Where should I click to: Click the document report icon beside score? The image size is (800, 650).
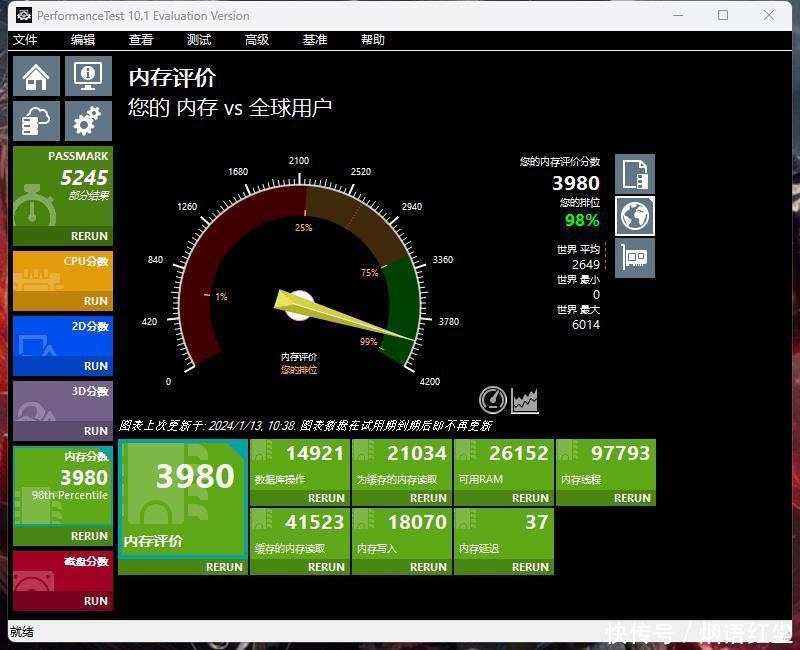pos(635,174)
